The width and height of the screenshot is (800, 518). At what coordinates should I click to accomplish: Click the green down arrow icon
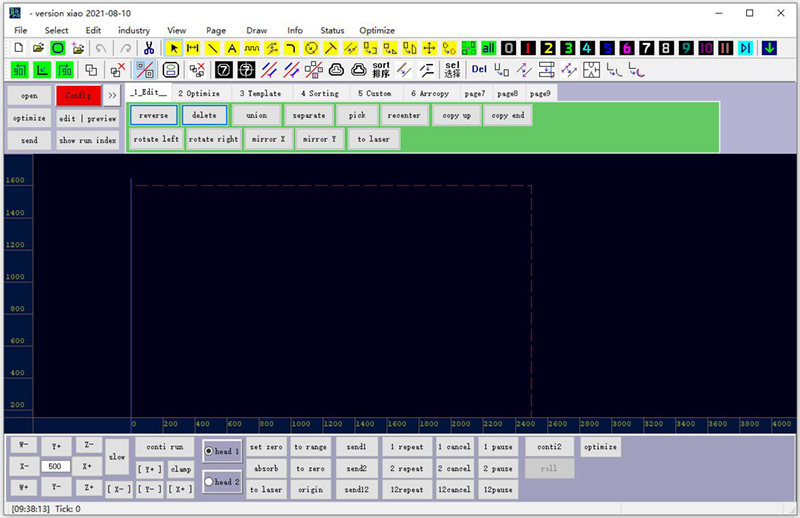click(x=769, y=48)
